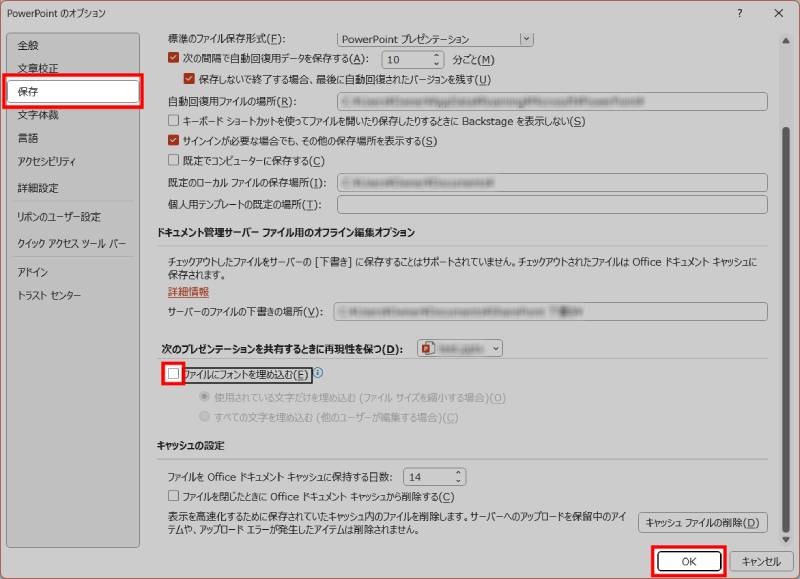The image size is (800, 579).
Task: Uncheck 次の間隔で自動回復用データを保存する
Action: [170, 60]
